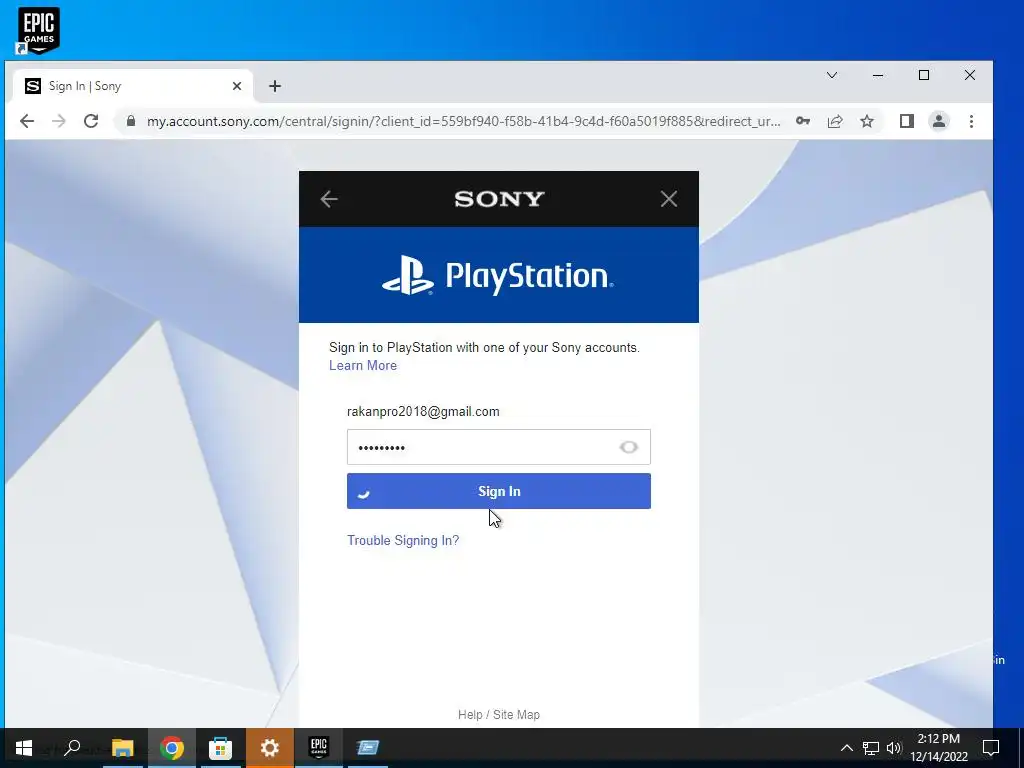
Task: Open network status tray icon
Action: (871, 748)
